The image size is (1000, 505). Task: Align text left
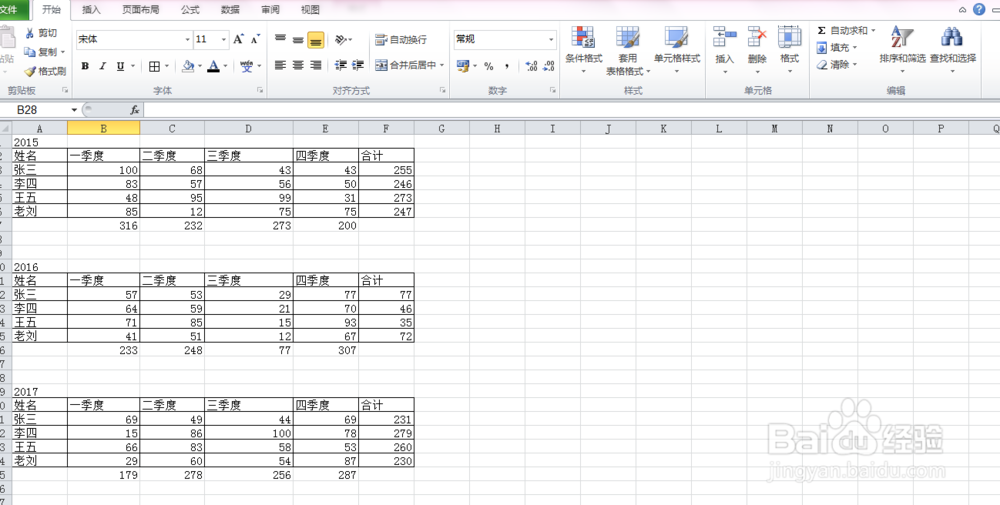tap(280, 65)
